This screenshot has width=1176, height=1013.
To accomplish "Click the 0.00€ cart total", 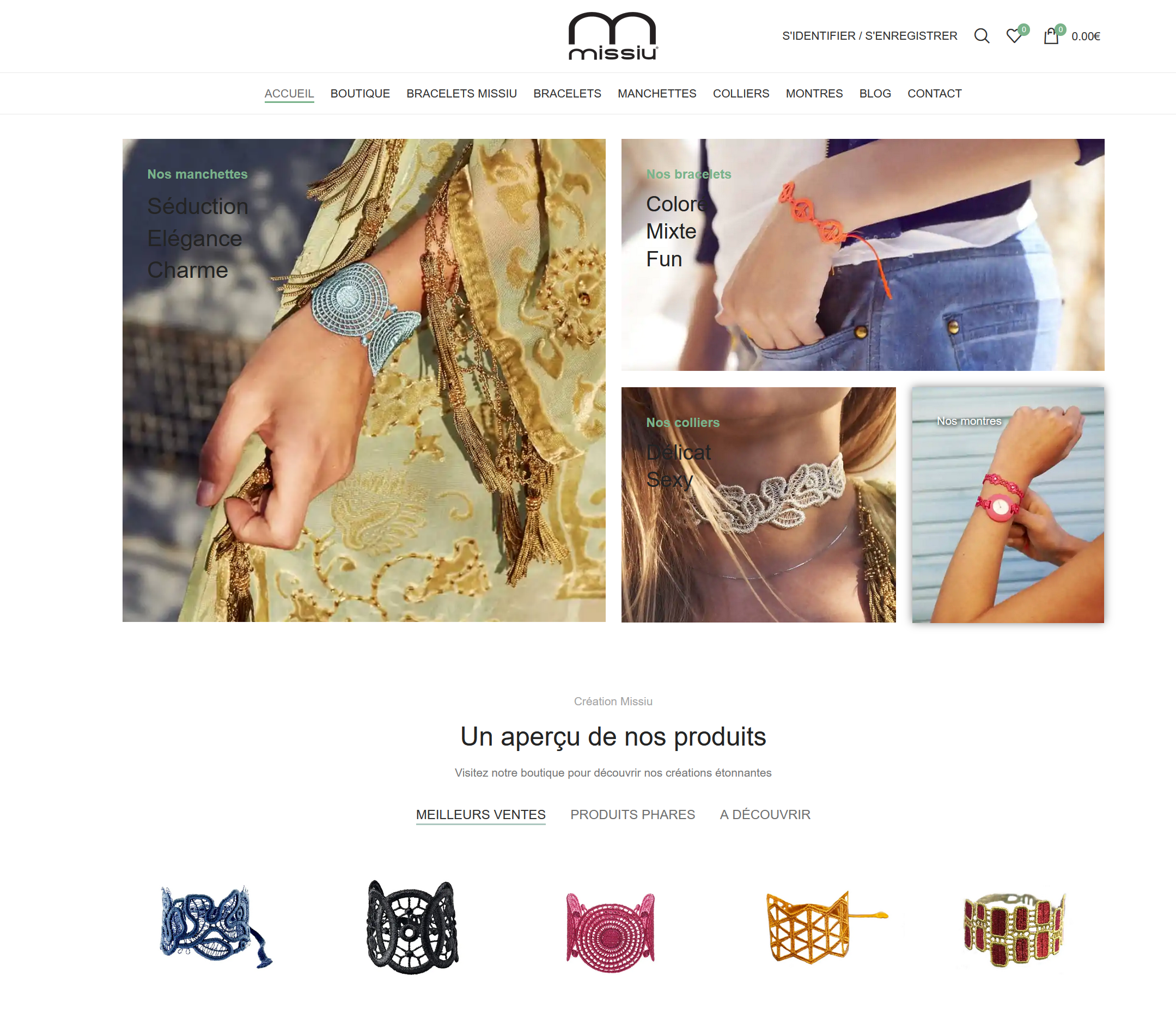I will [1086, 36].
